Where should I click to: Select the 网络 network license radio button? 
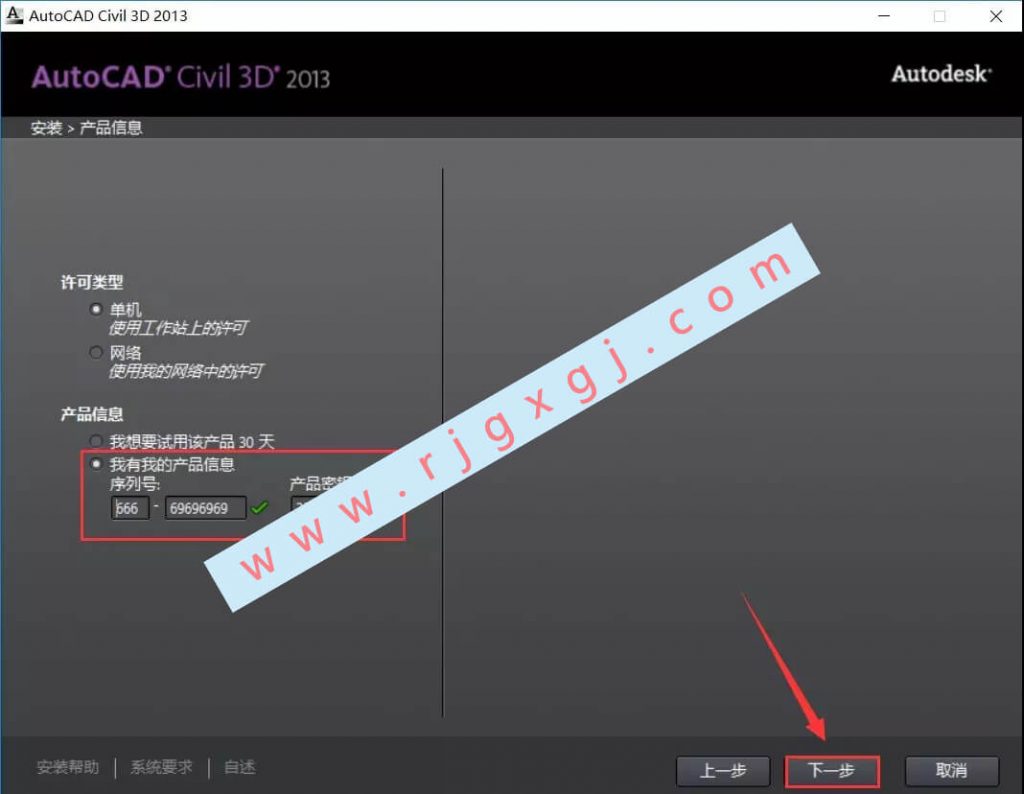(96, 353)
